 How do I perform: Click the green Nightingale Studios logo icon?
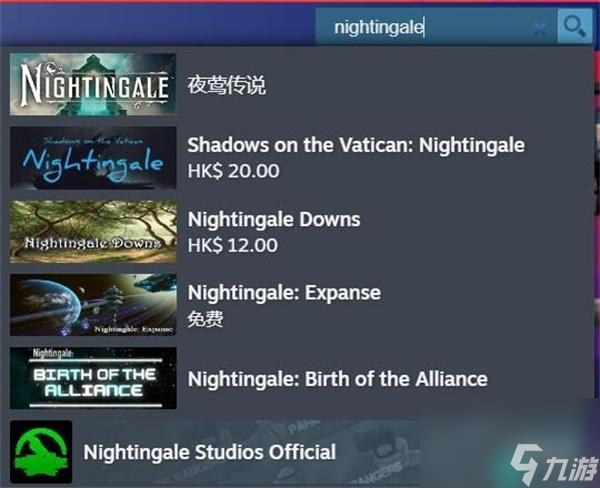coord(41,452)
